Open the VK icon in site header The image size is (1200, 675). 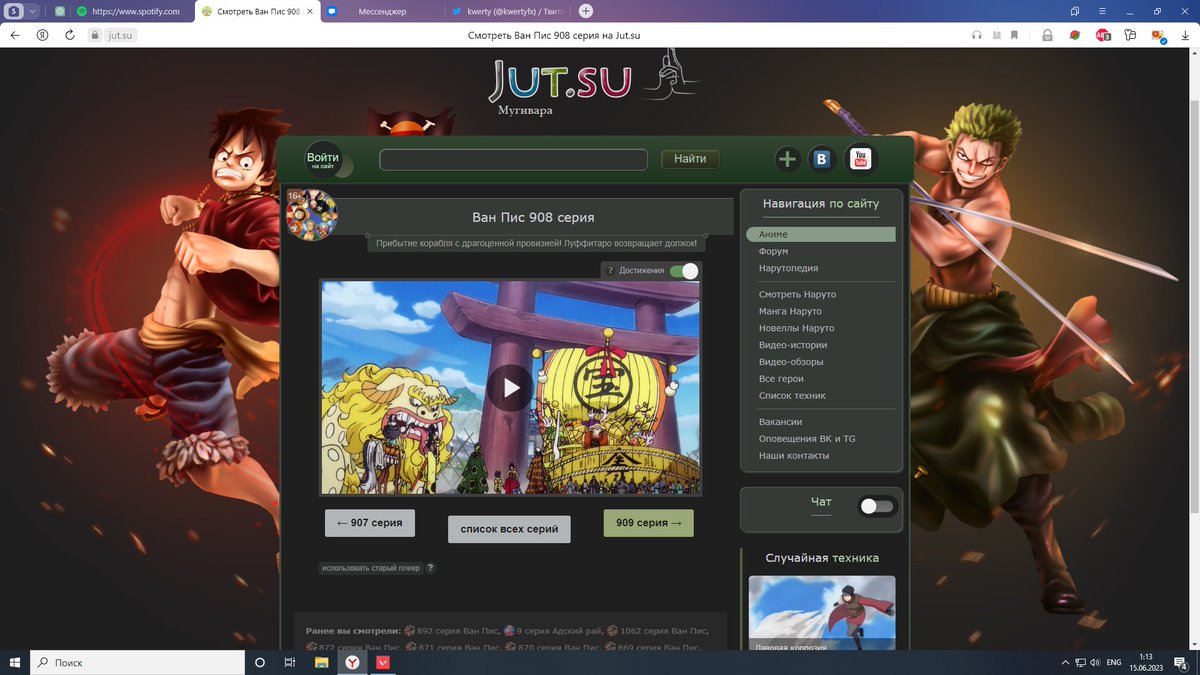point(822,159)
